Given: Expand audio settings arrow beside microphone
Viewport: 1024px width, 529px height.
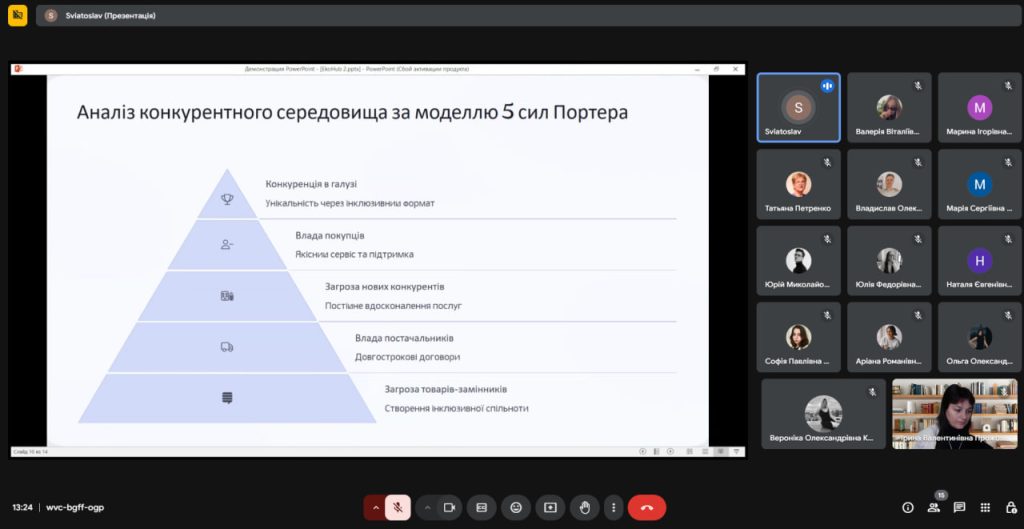Looking at the screenshot, I should click(376, 507).
